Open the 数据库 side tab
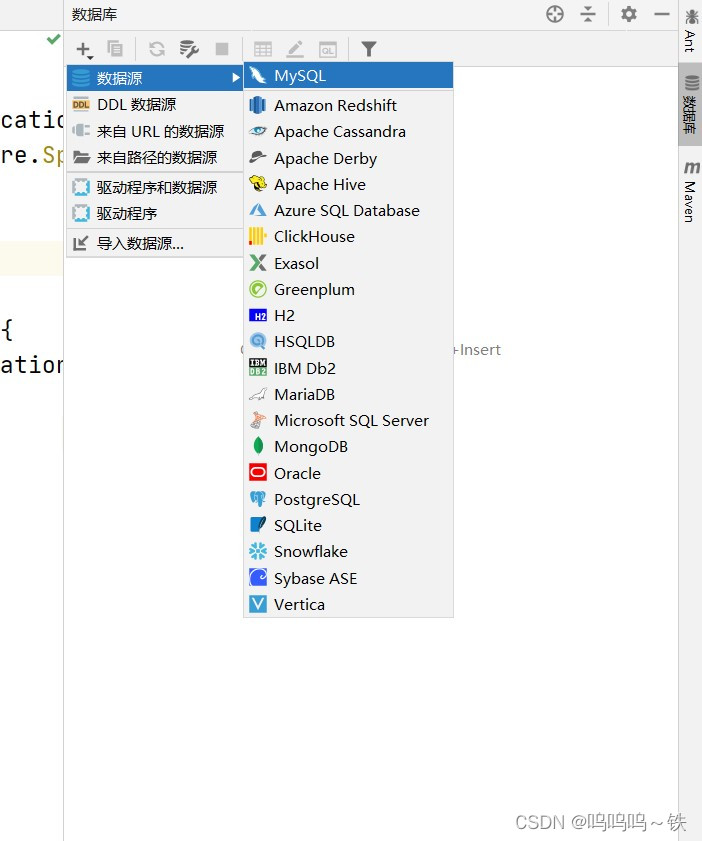The width and height of the screenshot is (702, 841). pos(690,105)
